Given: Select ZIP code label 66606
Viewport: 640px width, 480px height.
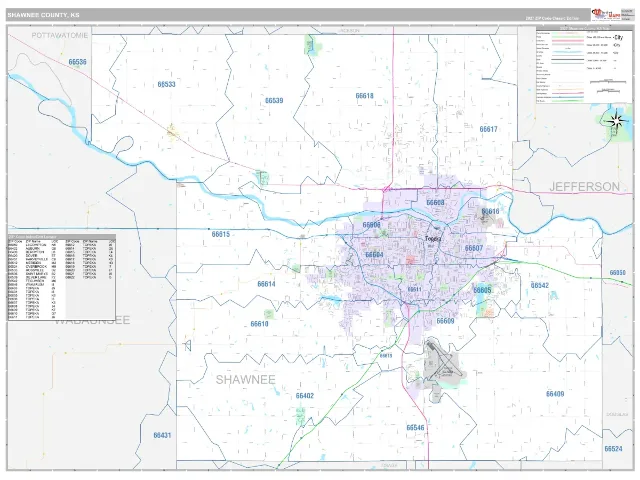Looking at the screenshot, I should coord(371,225).
